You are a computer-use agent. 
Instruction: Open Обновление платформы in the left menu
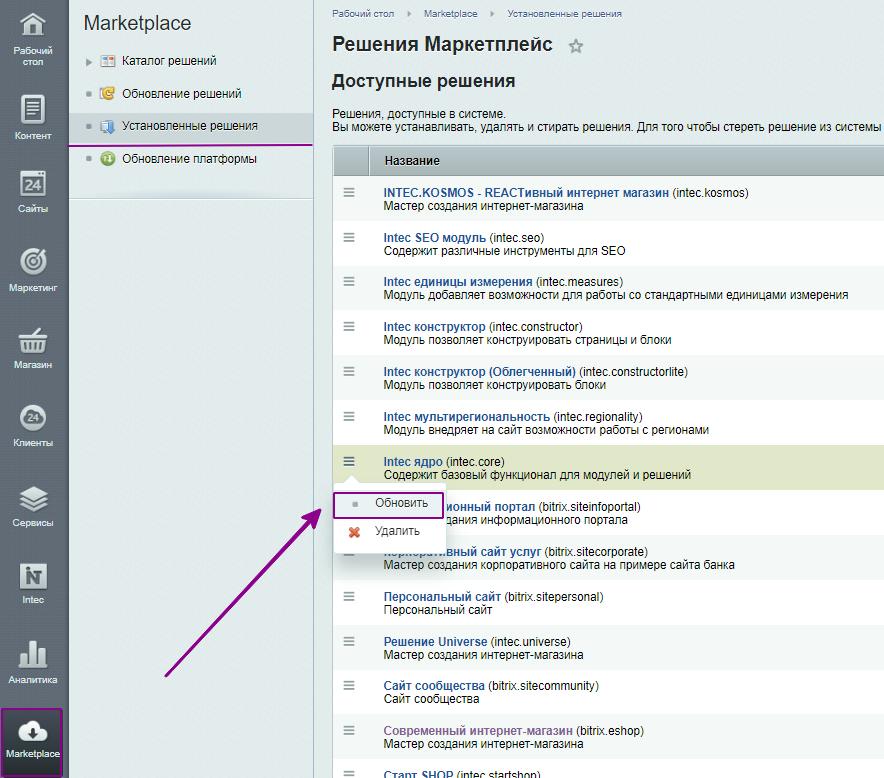tap(189, 159)
